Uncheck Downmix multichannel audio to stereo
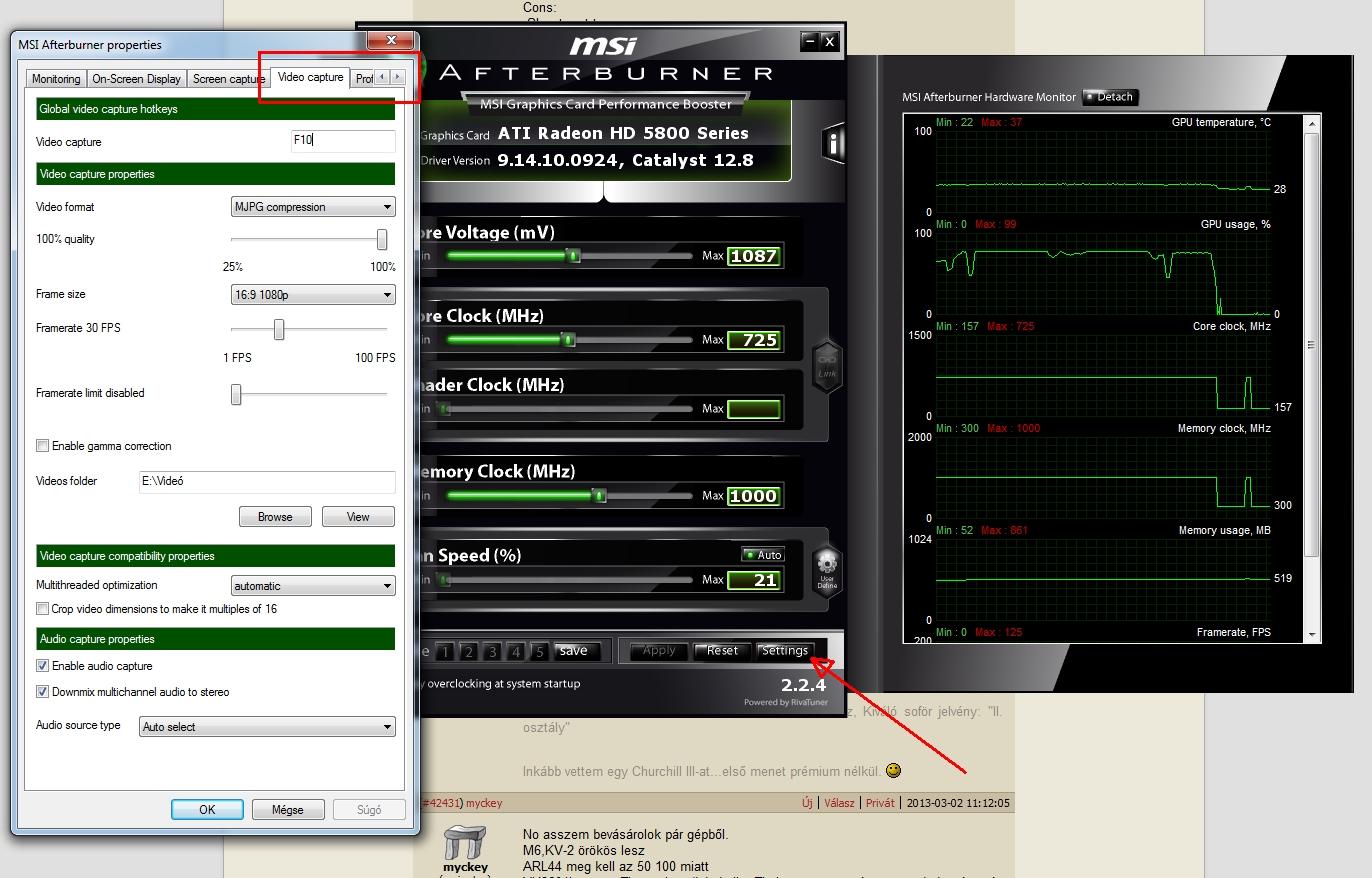 pyautogui.click(x=42, y=692)
